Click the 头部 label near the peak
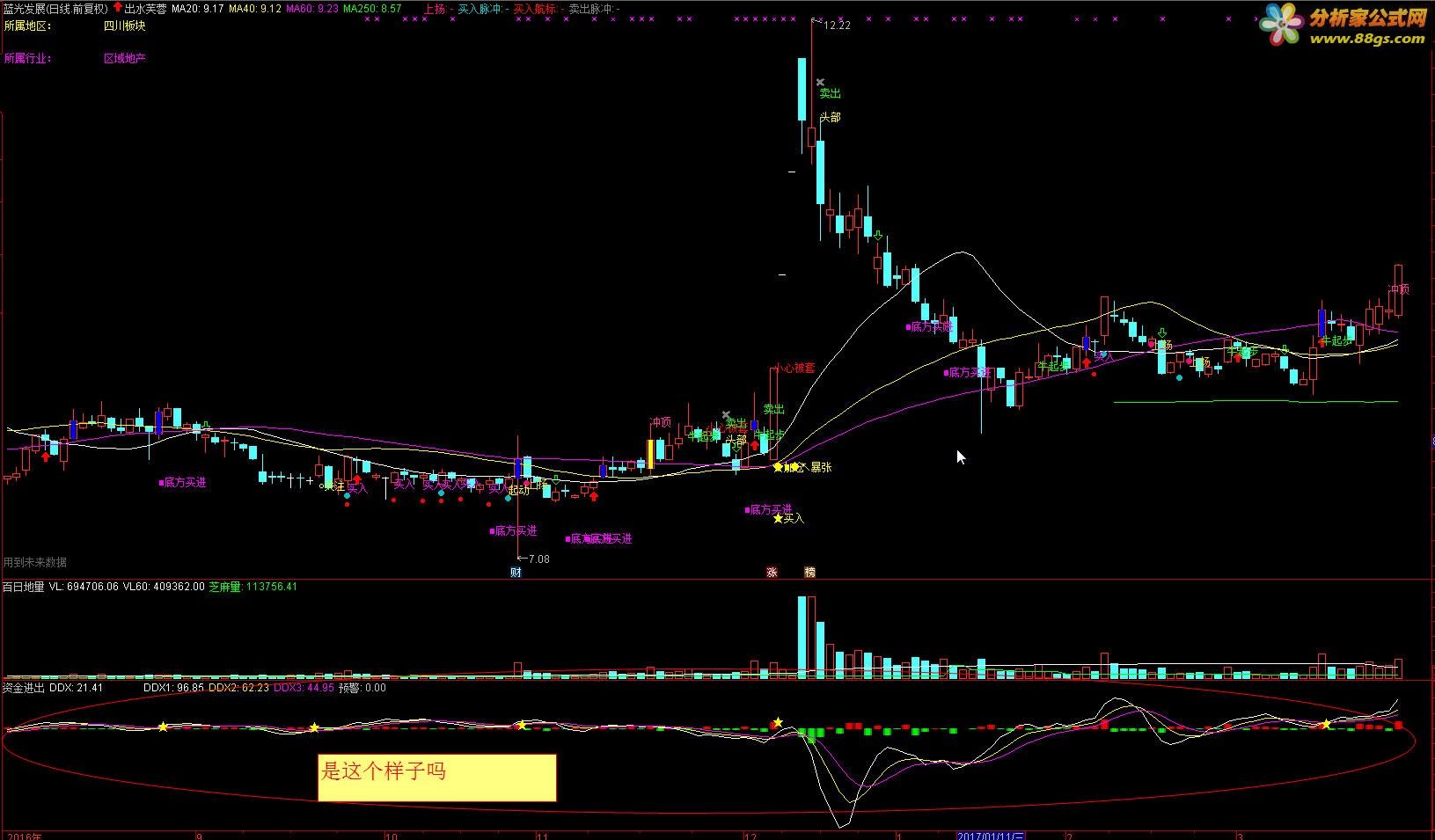 pyautogui.click(x=830, y=117)
